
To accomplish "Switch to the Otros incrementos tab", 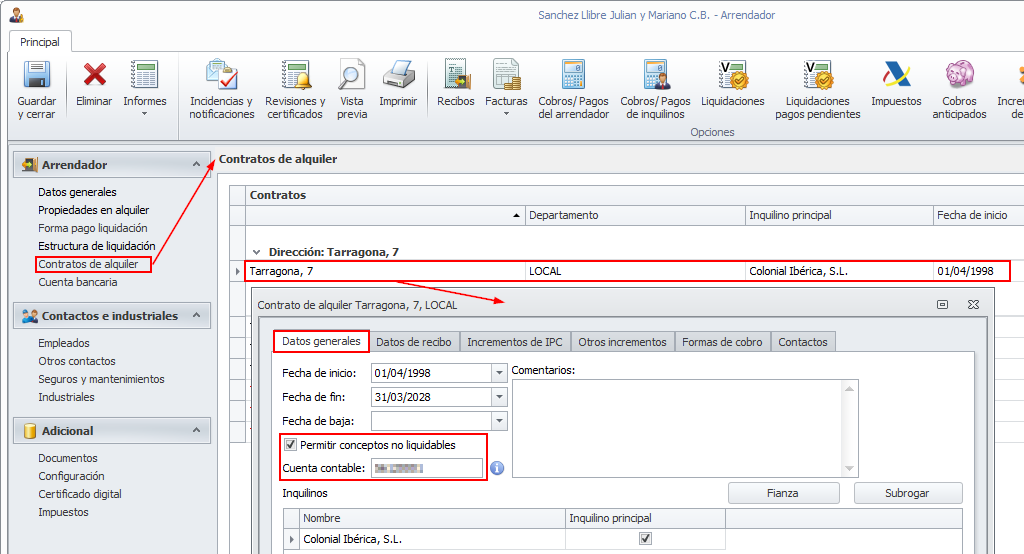I will (x=622, y=342).
